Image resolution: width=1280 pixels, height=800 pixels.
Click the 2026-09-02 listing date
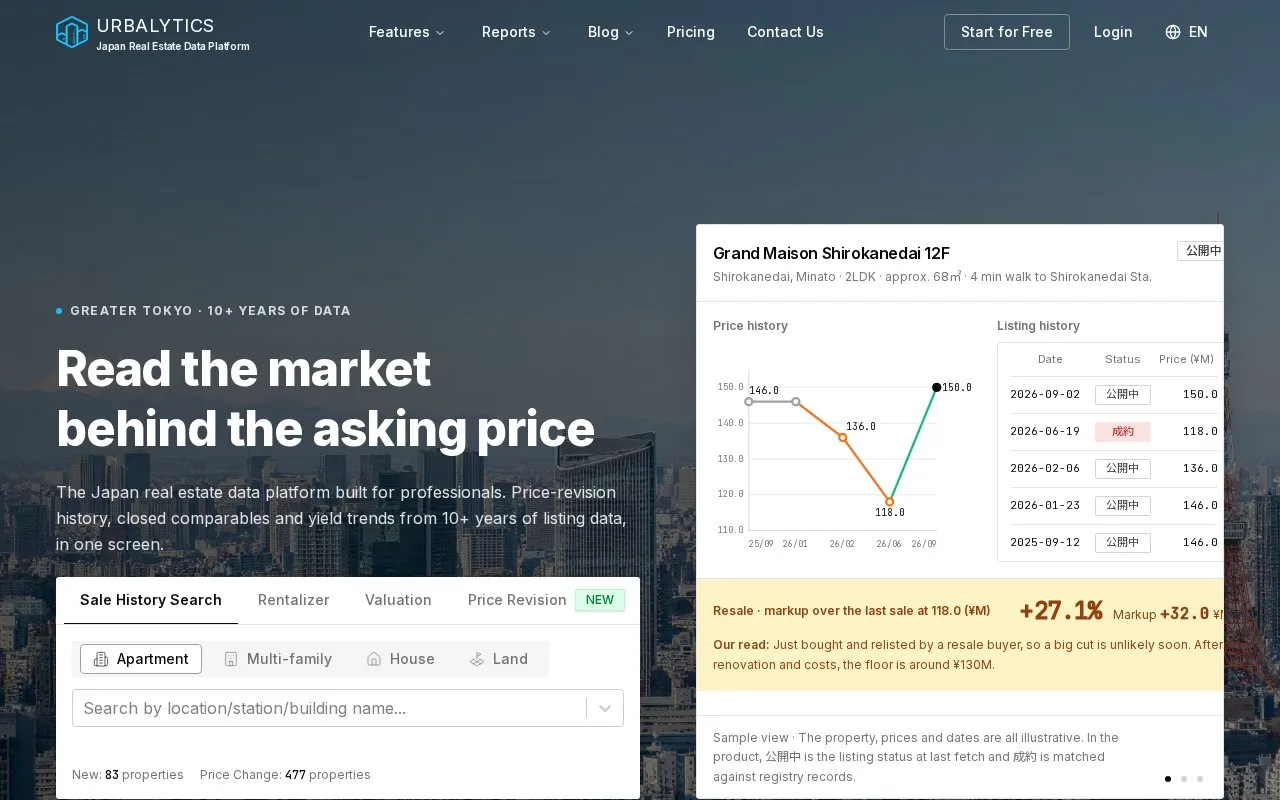[x=1045, y=394]
